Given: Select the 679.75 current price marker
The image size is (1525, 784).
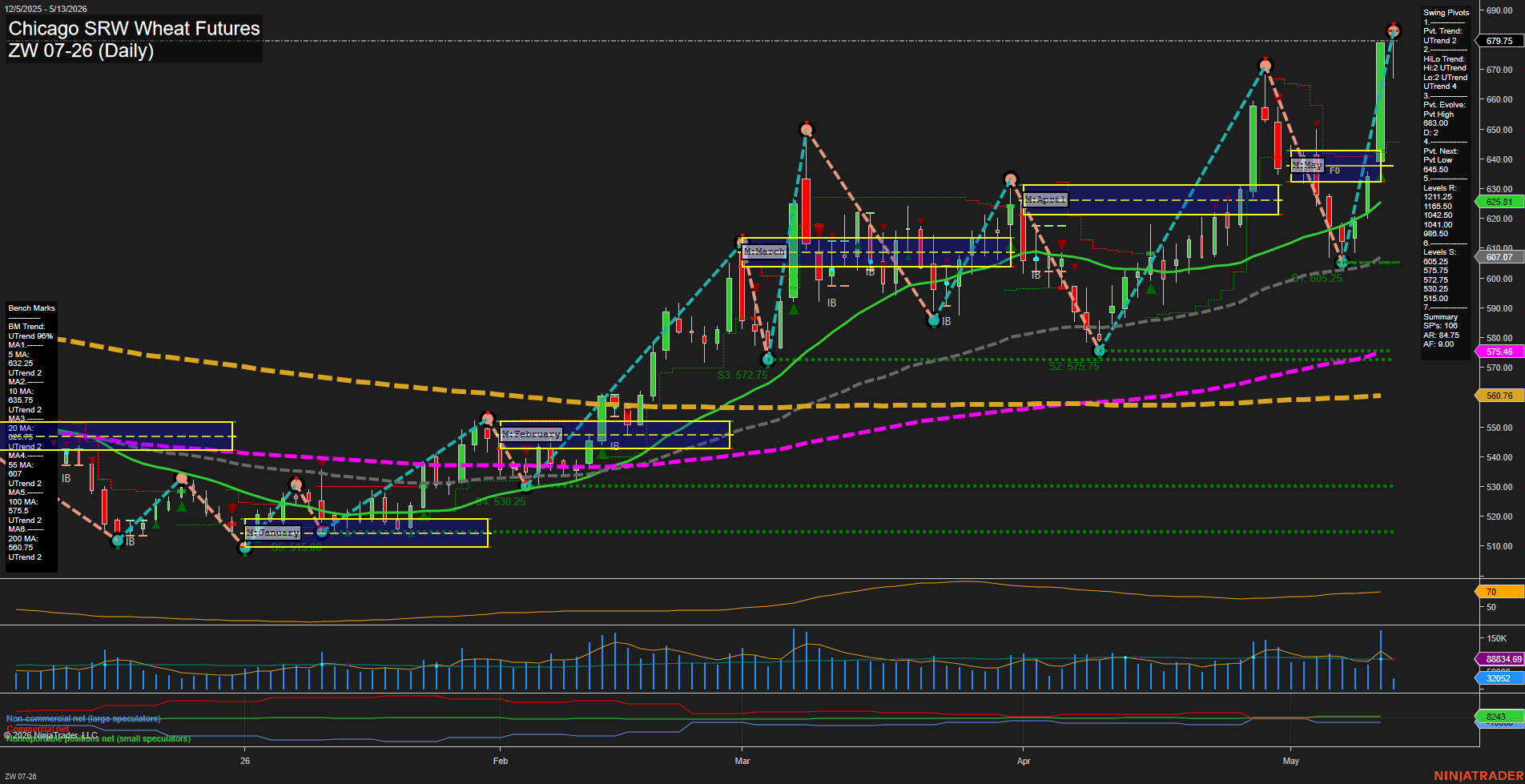Looking at the screenshot, I should (1499, 41).
